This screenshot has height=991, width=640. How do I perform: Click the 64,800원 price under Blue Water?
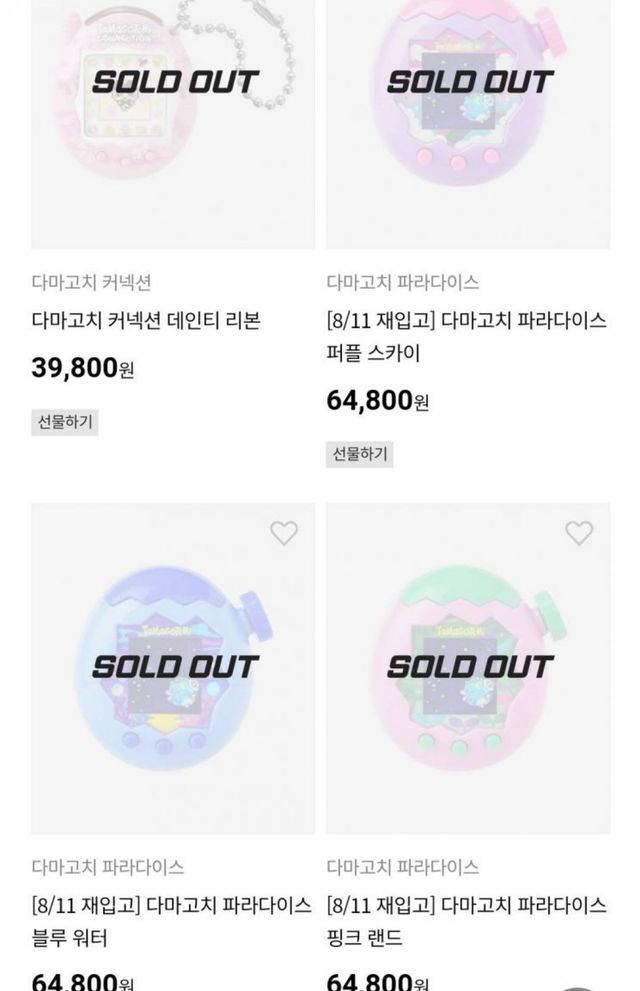pos(83,981)
